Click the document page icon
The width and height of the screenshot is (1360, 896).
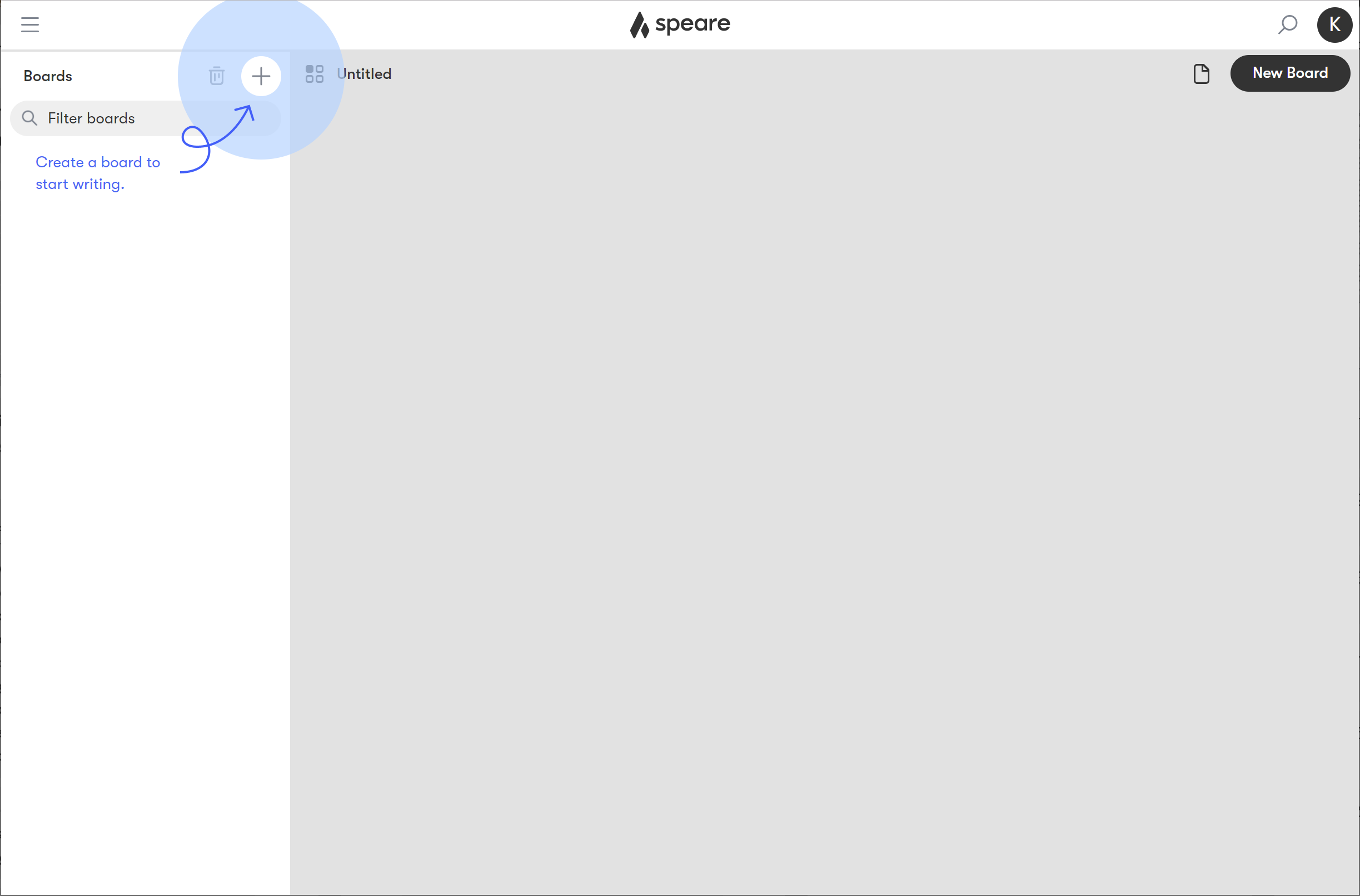(1202, 74)
